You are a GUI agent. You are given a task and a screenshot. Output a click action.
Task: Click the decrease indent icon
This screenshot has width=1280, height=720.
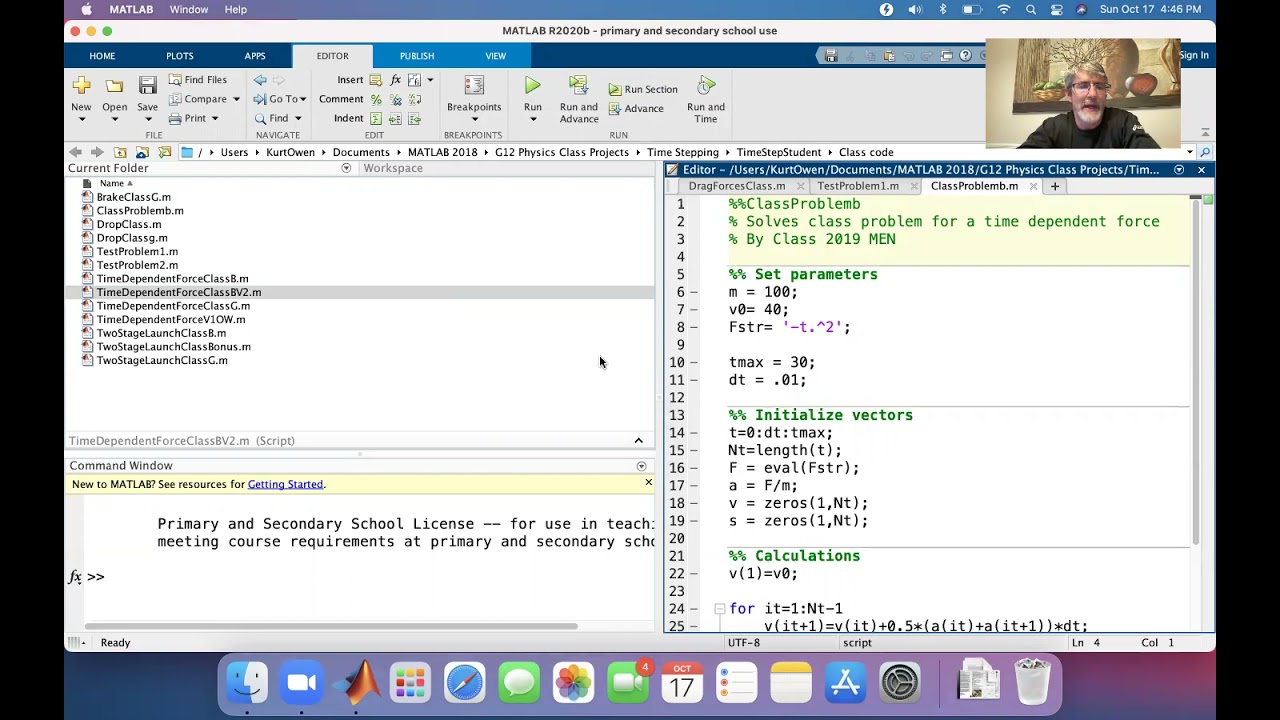click(x=415, y=118)
